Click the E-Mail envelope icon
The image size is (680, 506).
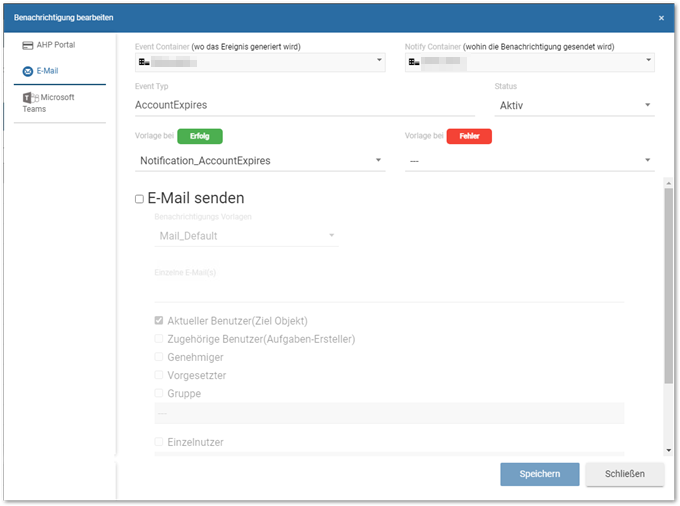[28, 71]
